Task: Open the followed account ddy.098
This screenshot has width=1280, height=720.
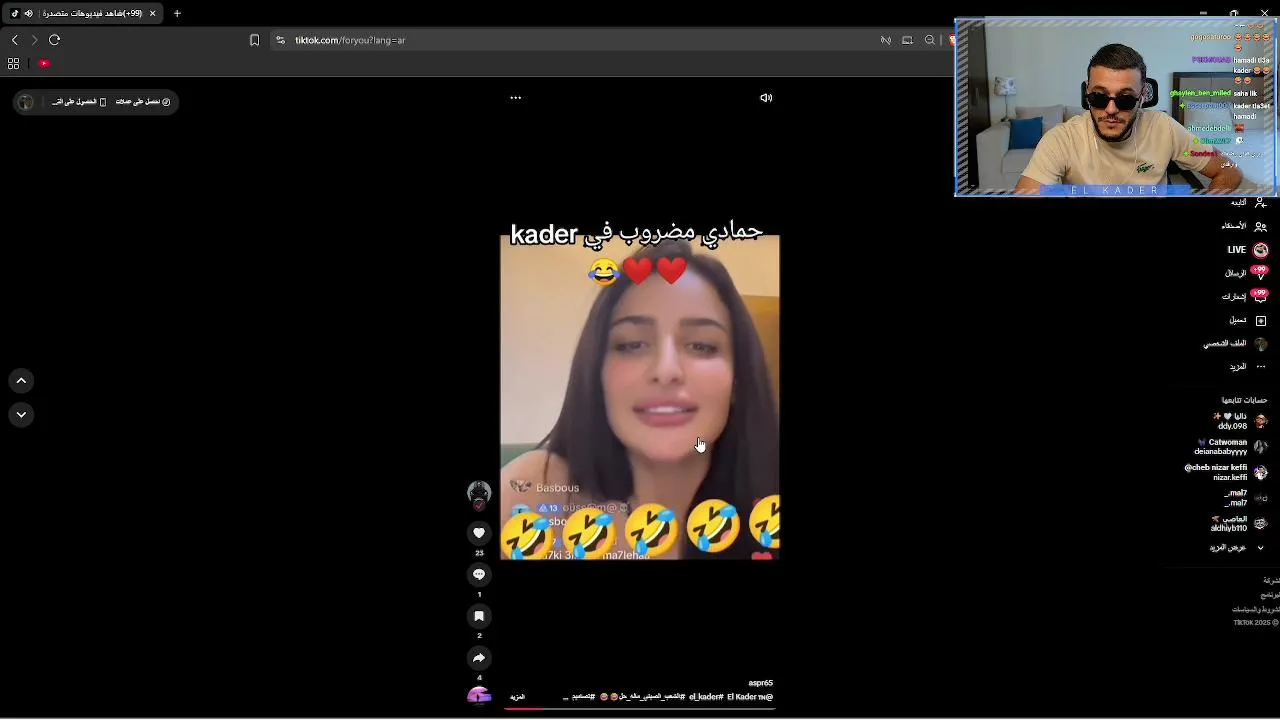Action: click(x=1240, y=421)
